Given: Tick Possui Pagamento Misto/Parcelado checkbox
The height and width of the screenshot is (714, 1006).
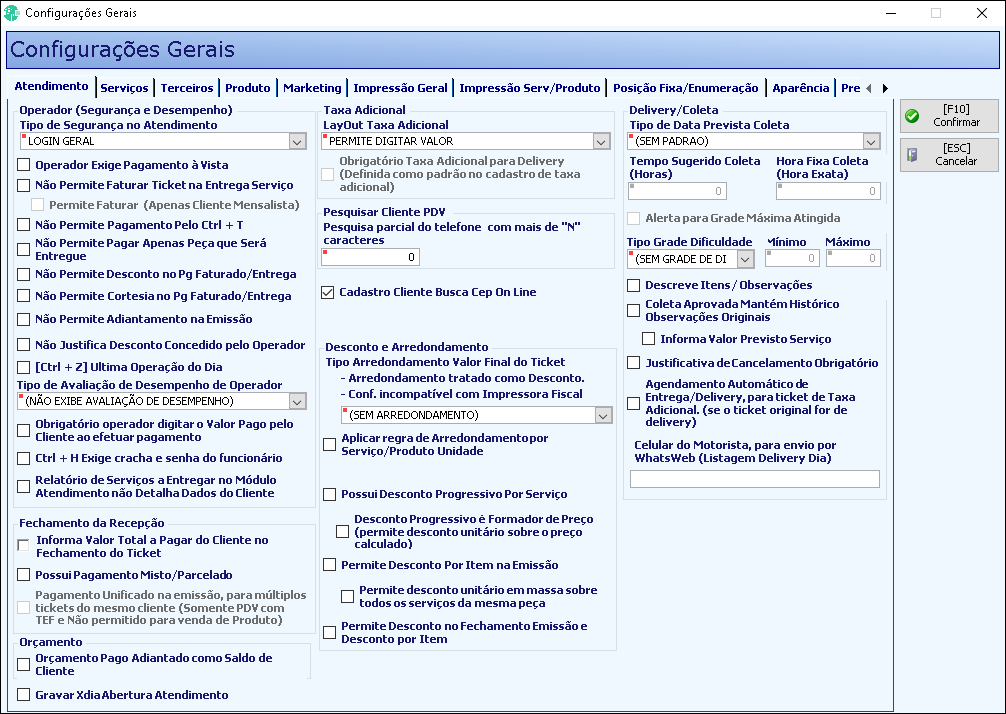Looking at the screenshot, I should pos(24,575).
